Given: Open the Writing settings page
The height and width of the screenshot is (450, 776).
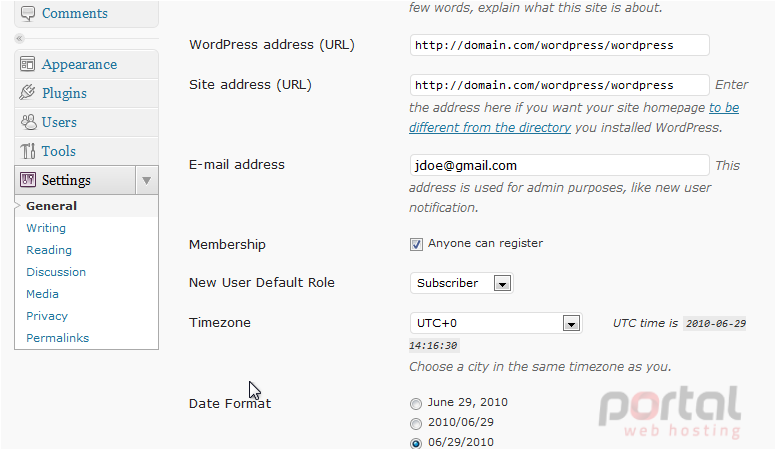Looking at the screenshot, I should pyautogui.click(x=46, y=228).
